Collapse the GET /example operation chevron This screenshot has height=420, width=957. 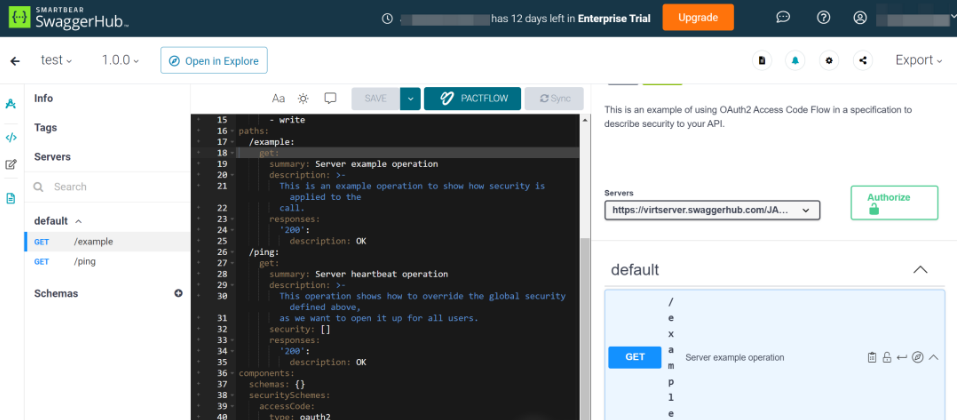[933, 357]
